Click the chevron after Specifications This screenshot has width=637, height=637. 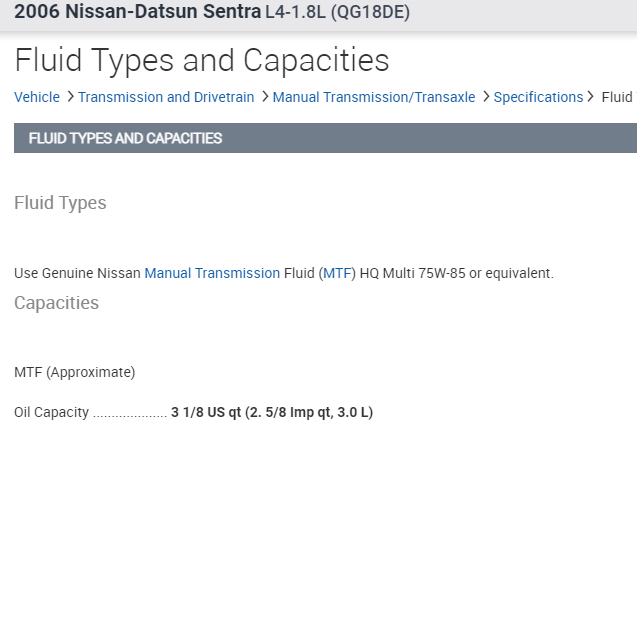[591, 97]
